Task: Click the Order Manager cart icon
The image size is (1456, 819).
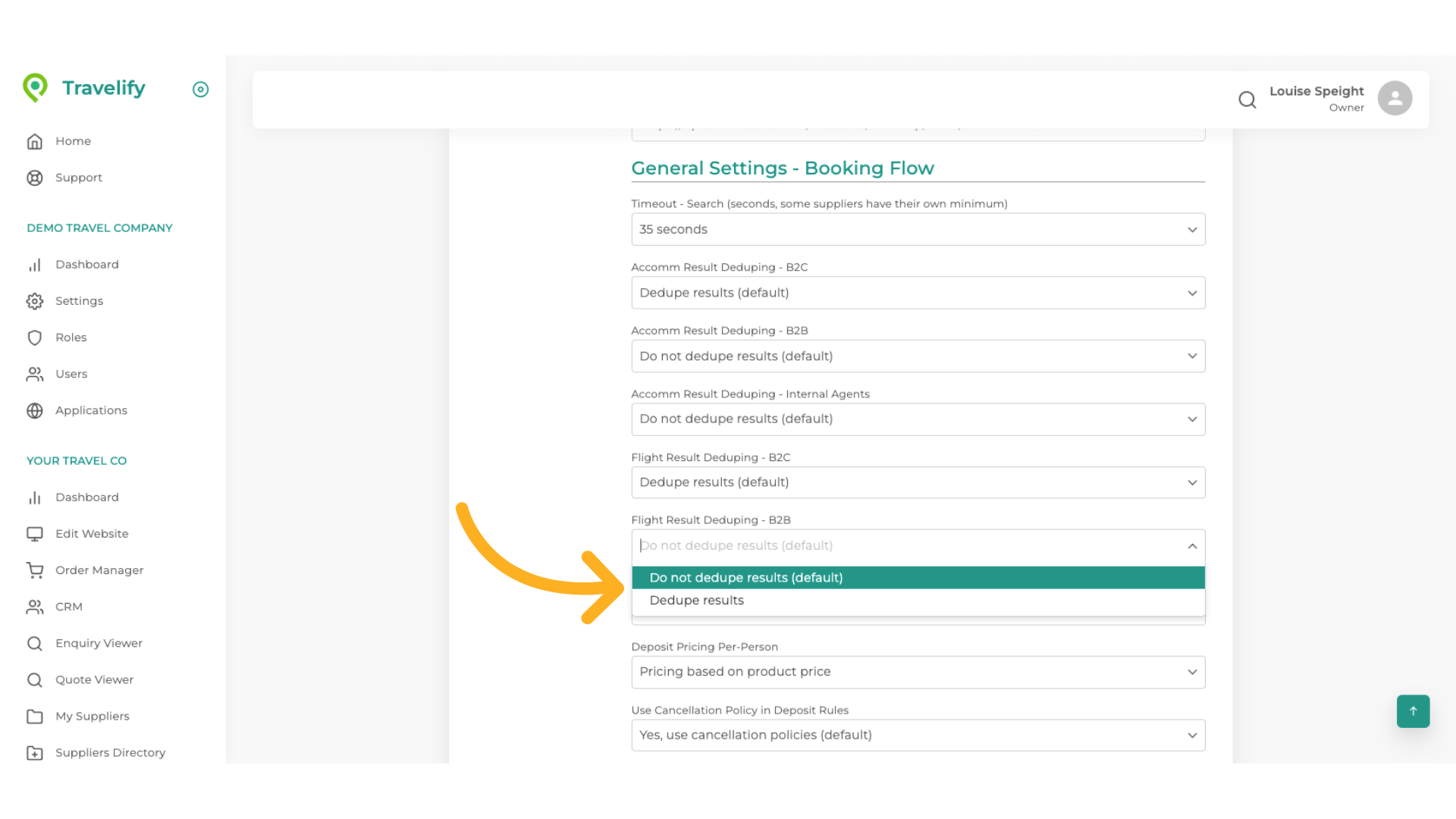Action: 35,570
